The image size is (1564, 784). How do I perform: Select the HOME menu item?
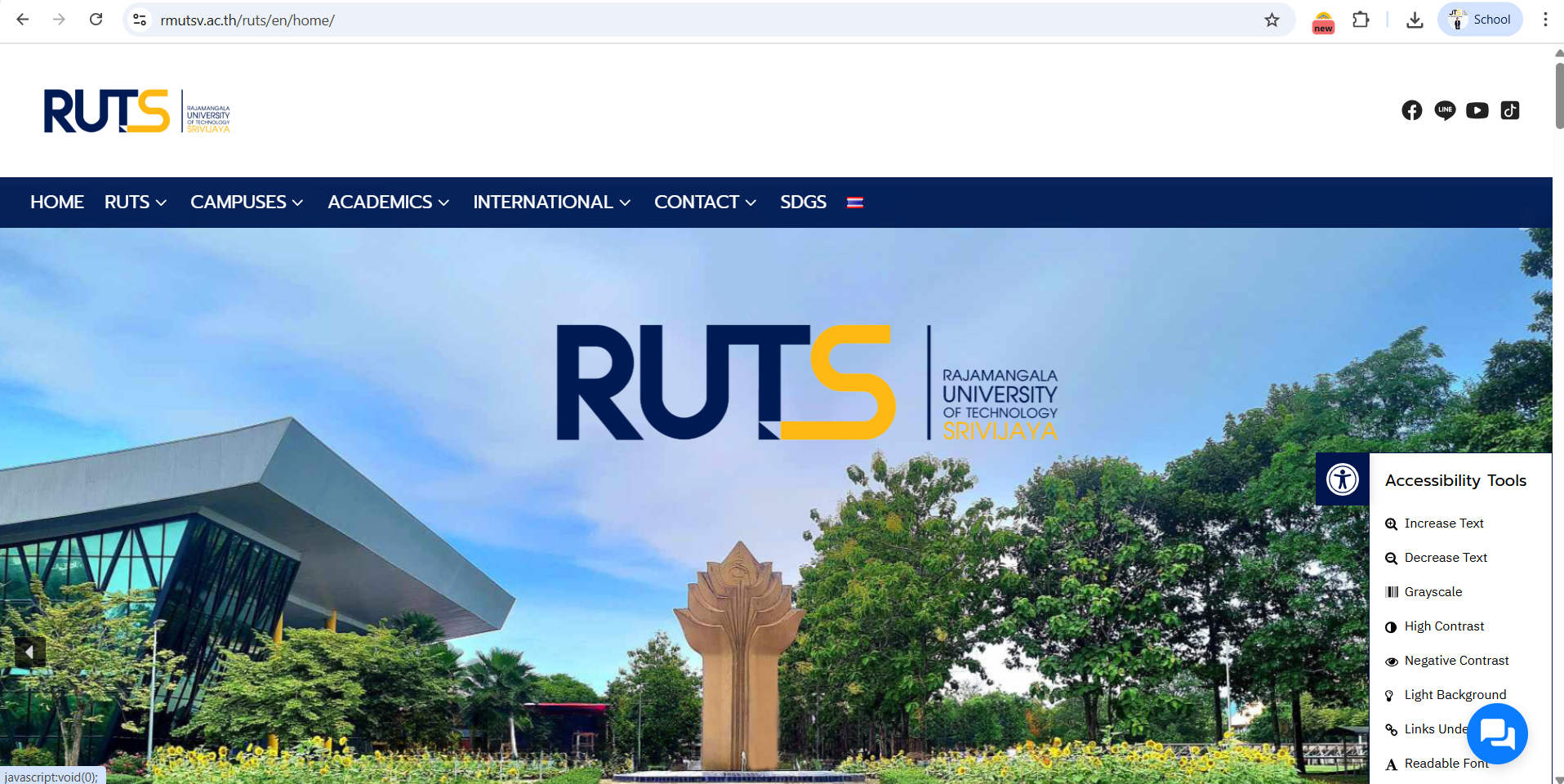coord(56,202)
